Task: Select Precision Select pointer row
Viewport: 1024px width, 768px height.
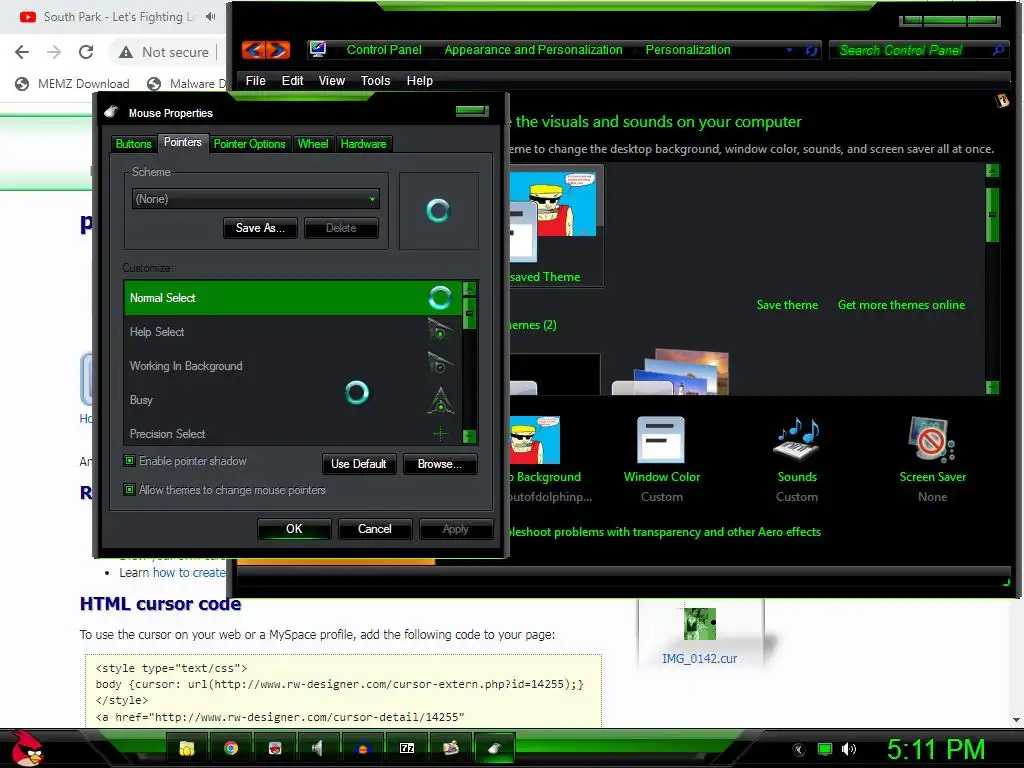Action: coord(293,434)
